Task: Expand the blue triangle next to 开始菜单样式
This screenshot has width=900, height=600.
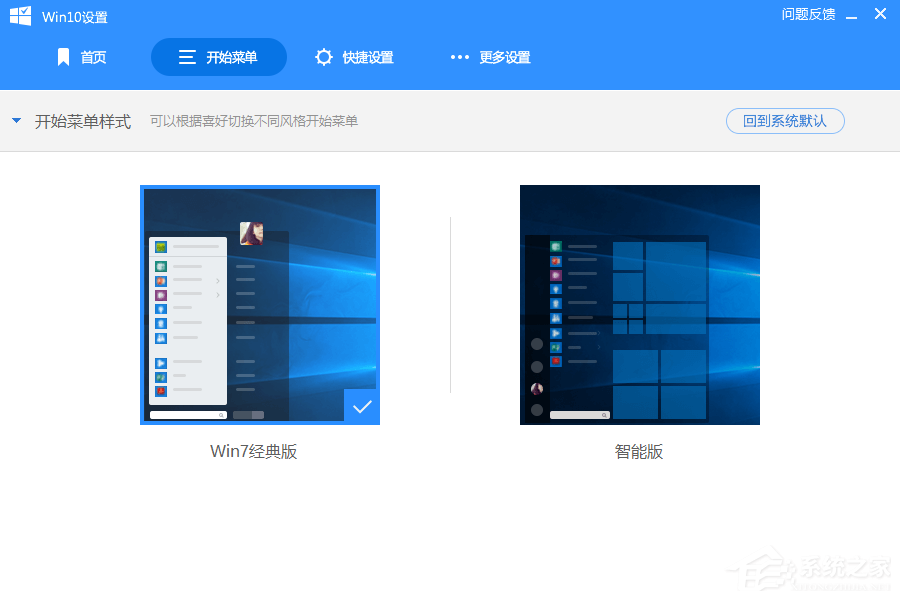Action: tap(16, 120)
